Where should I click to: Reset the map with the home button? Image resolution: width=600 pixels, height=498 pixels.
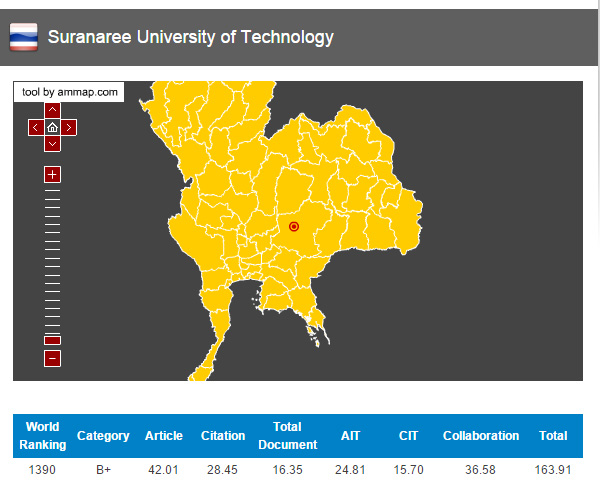[52, 127]
